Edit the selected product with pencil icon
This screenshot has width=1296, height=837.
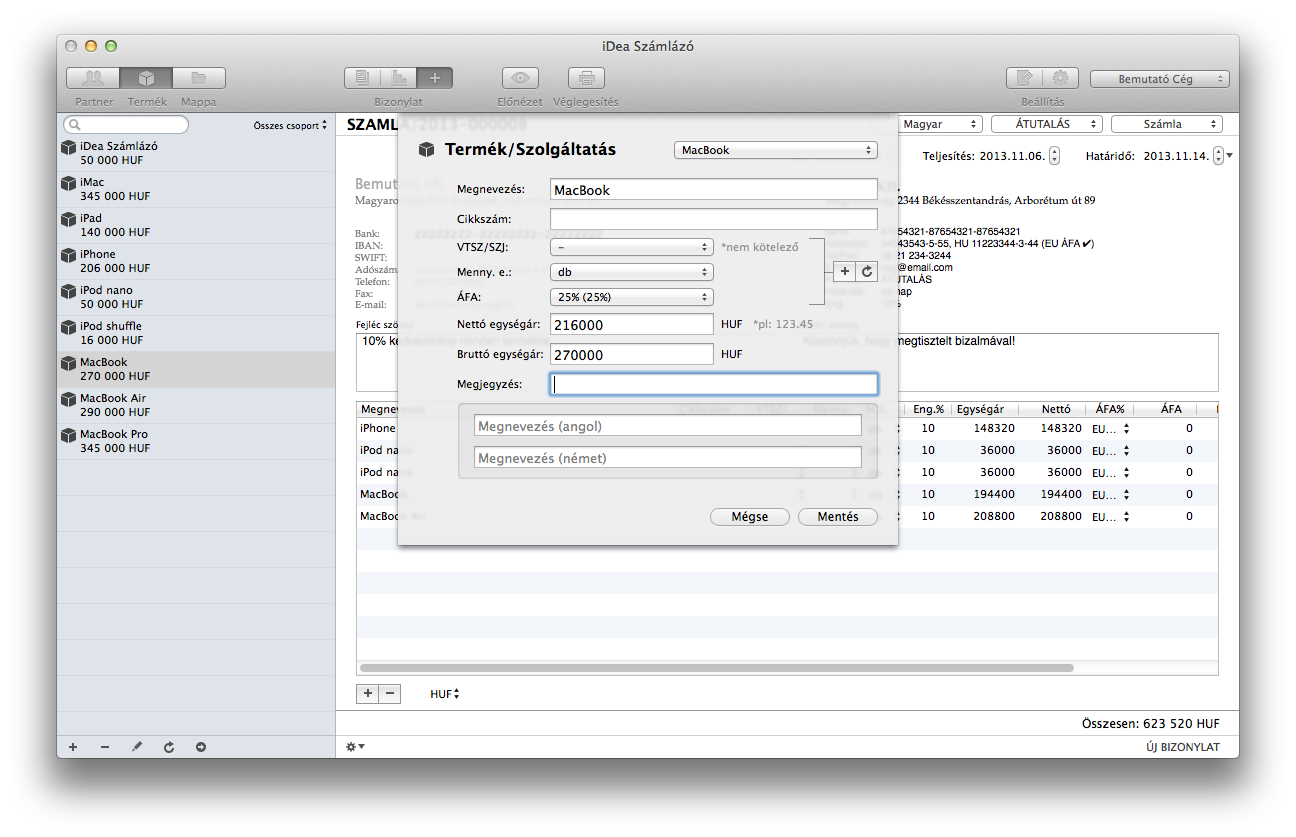click(137, 747)
